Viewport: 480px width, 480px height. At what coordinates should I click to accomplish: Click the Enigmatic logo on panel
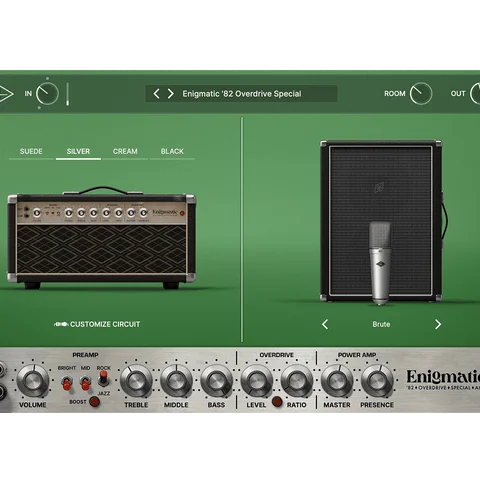click(443, 380)
